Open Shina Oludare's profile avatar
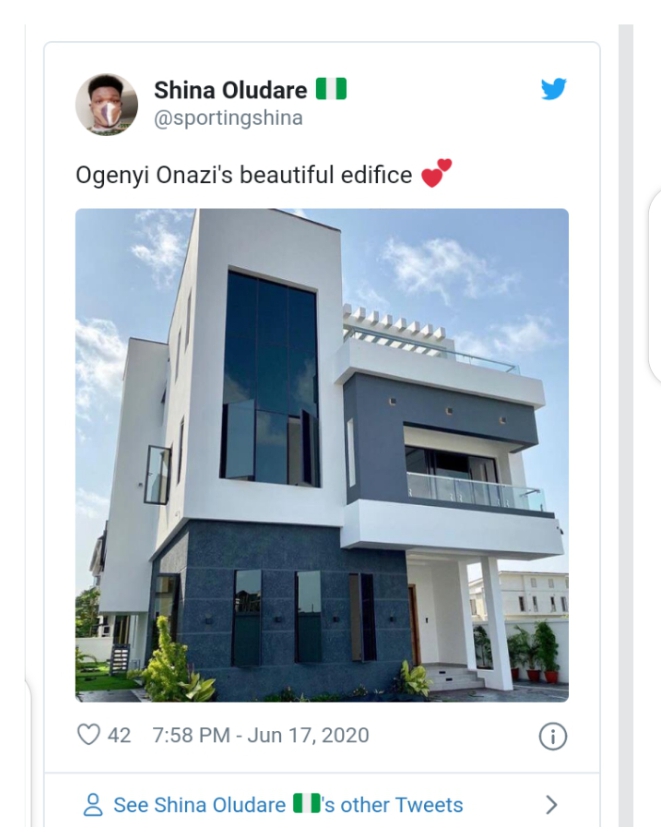The image size is (661, 837). (107, 104)
